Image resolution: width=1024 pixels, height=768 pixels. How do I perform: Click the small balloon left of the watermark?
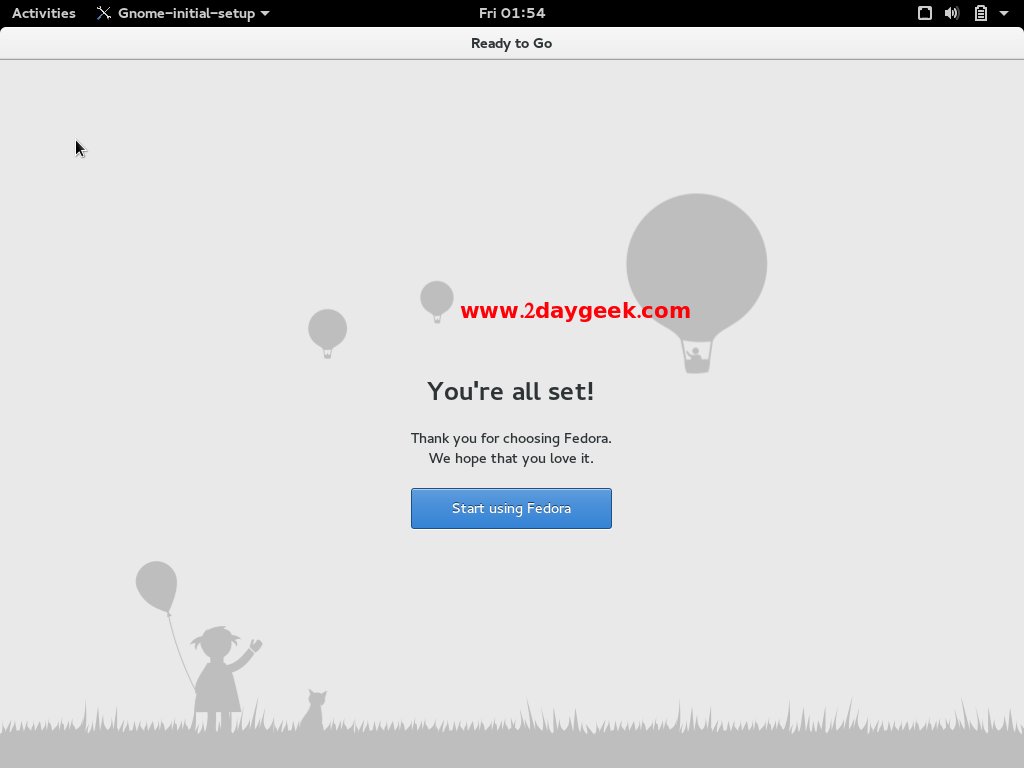(x=436, y=298)
